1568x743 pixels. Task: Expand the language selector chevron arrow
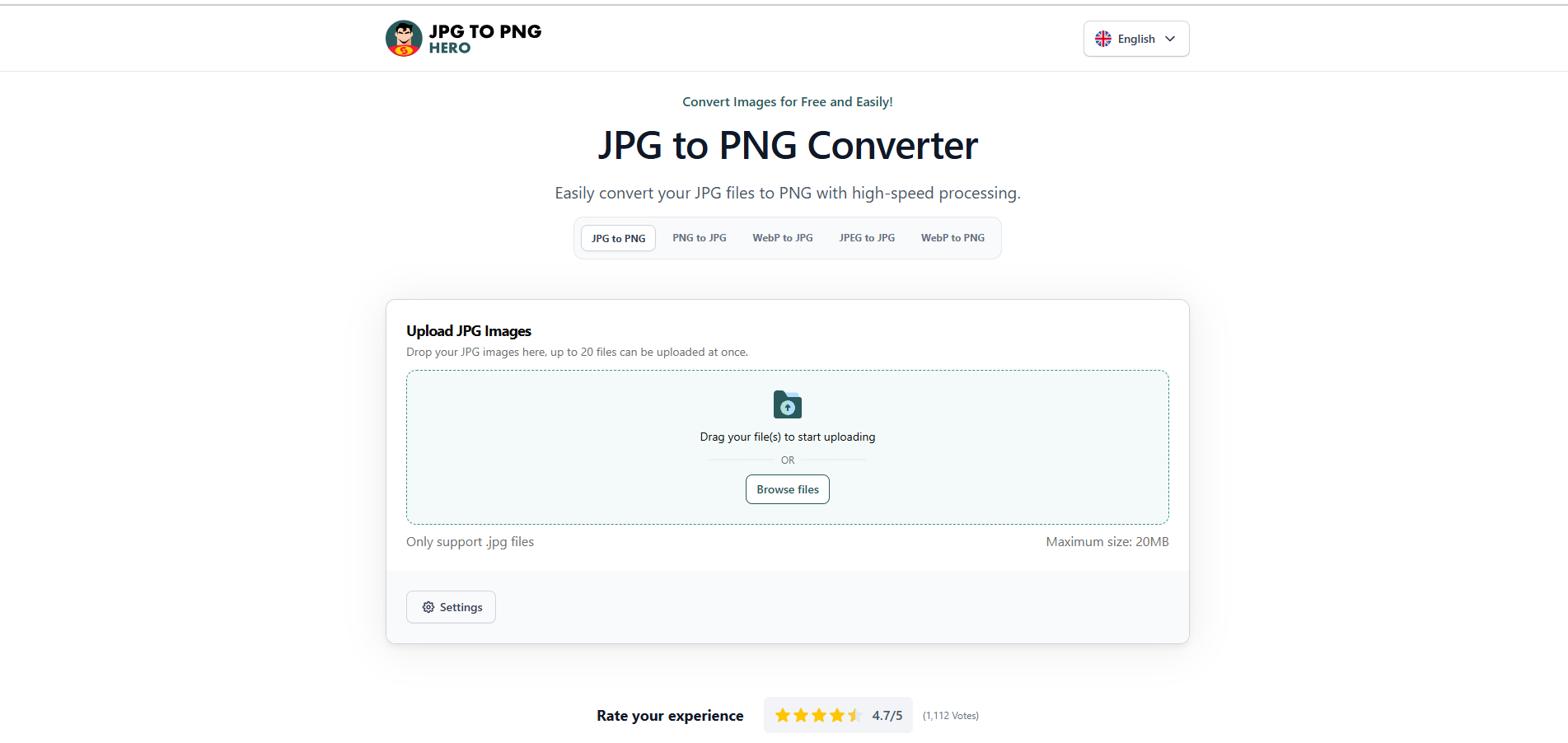click(x=1170, y=39)
